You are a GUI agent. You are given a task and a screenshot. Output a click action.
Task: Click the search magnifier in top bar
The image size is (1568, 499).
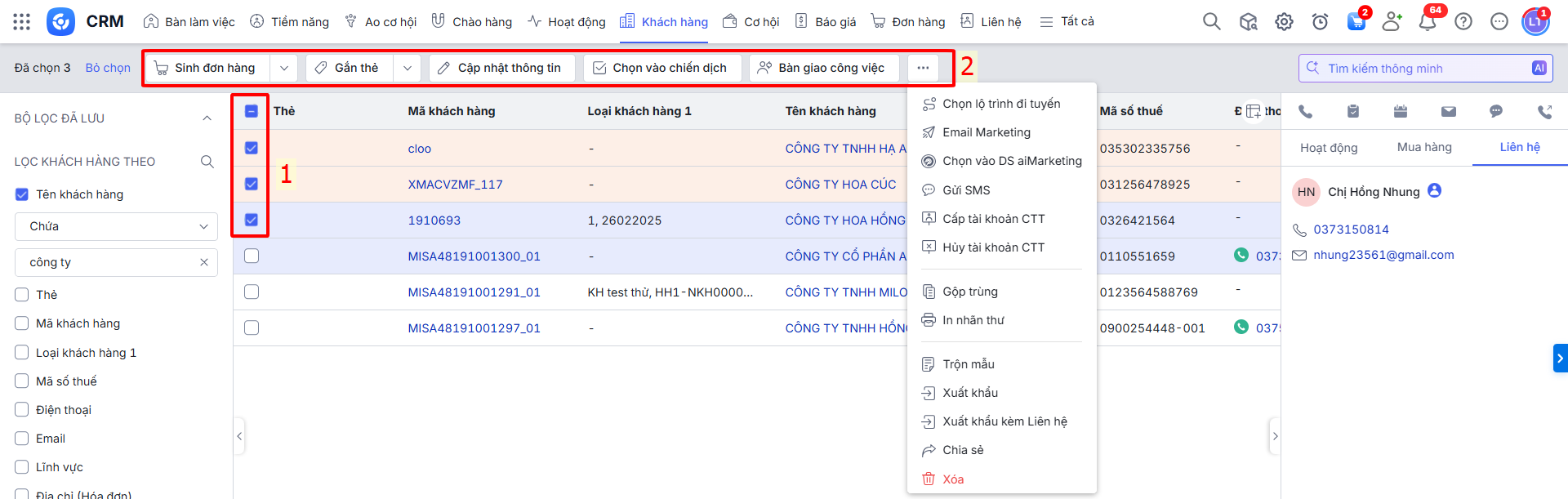[x=1211, y=22]
